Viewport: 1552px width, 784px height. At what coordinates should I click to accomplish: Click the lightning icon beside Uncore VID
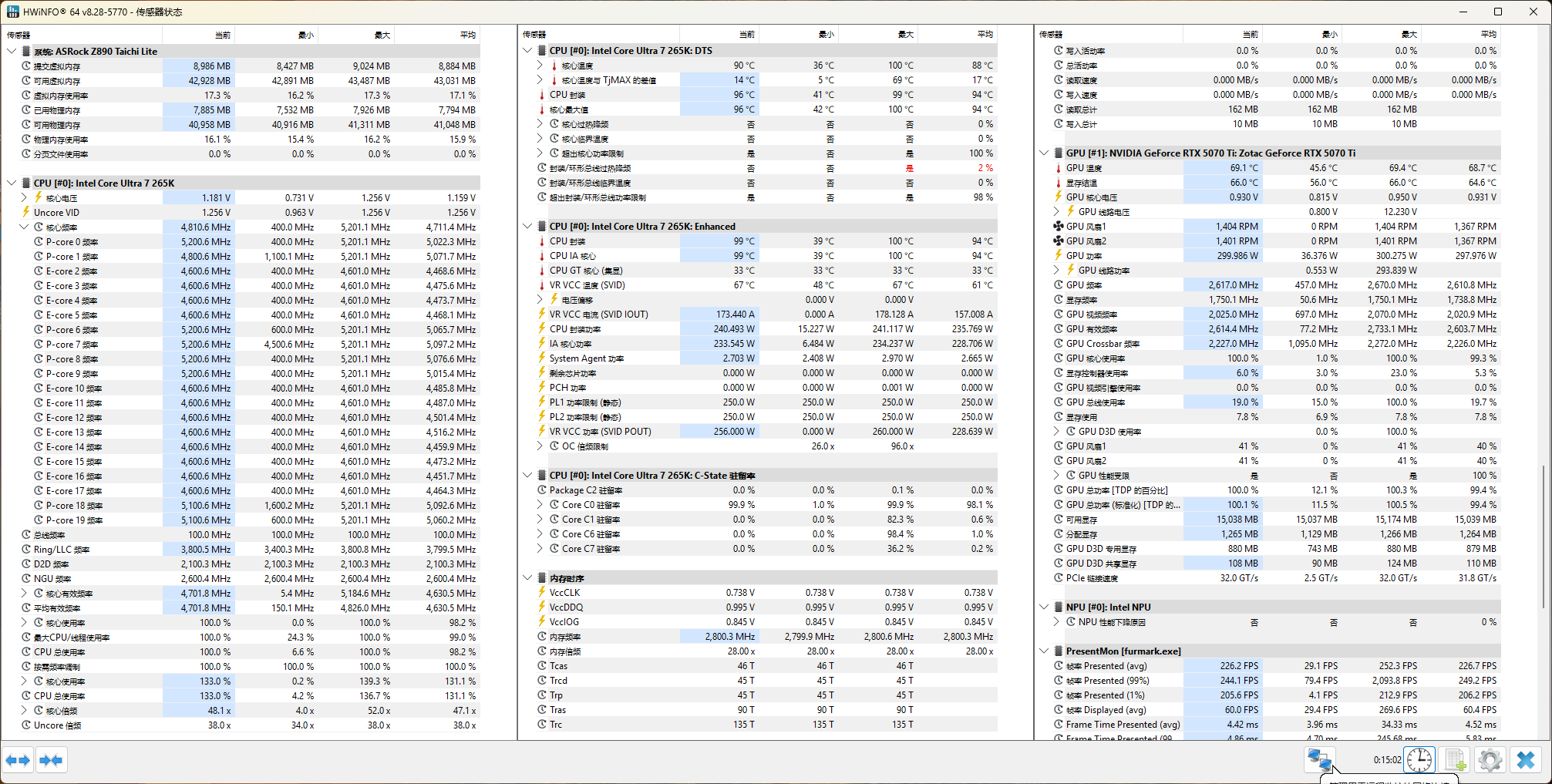coord(26,213)
